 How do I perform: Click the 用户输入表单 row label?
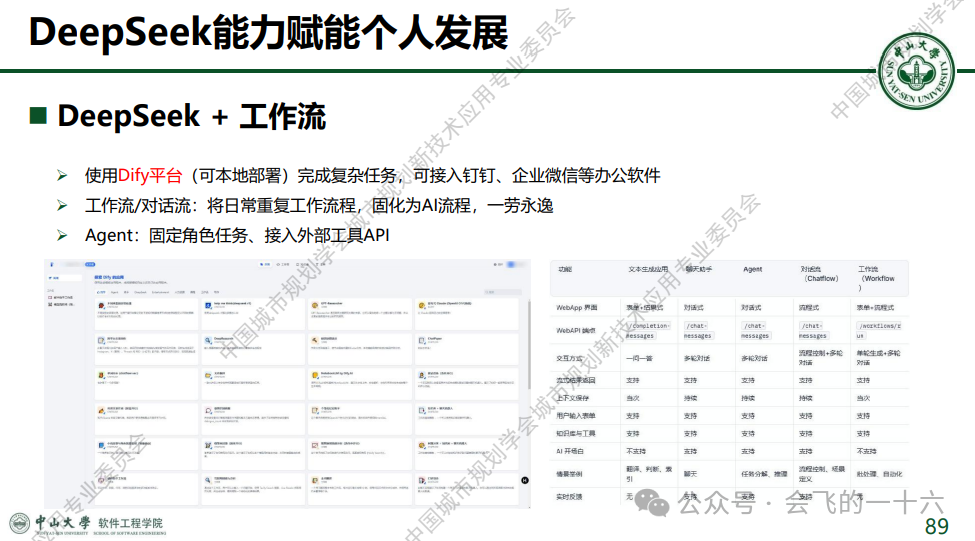[575, 415]
